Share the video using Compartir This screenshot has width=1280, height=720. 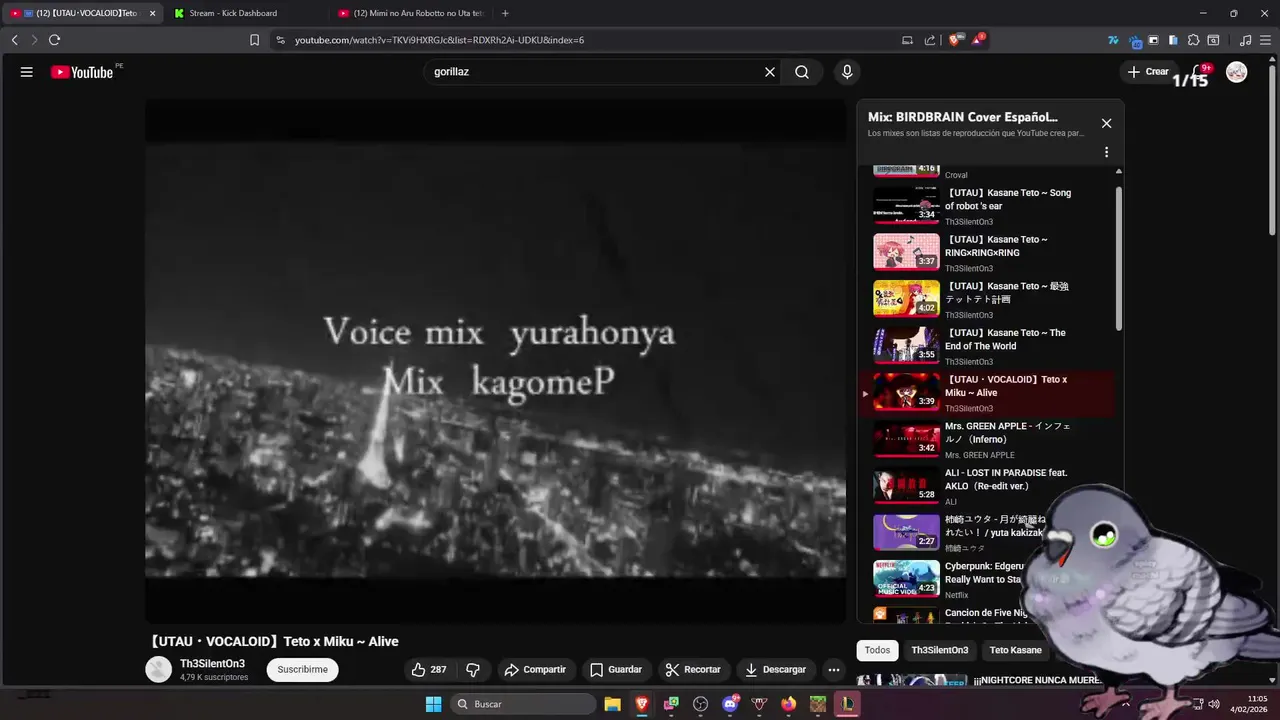(x=535, y=670)
